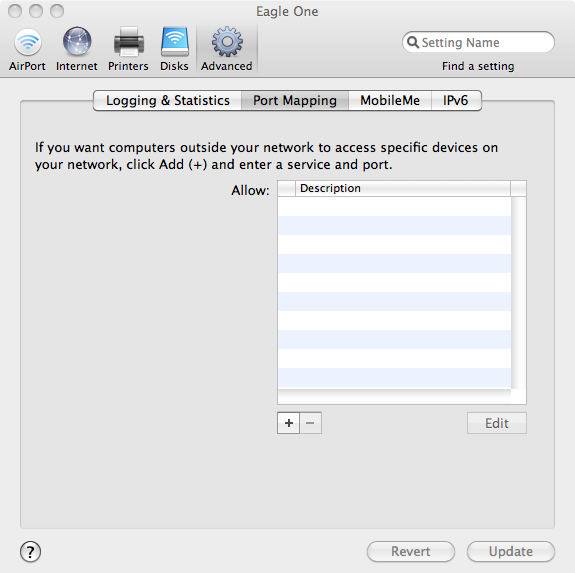Image resolution: width=575 pixels, height=573 pixels.
Task: Open the Printers settings pane
Action: tap(128, 49)
